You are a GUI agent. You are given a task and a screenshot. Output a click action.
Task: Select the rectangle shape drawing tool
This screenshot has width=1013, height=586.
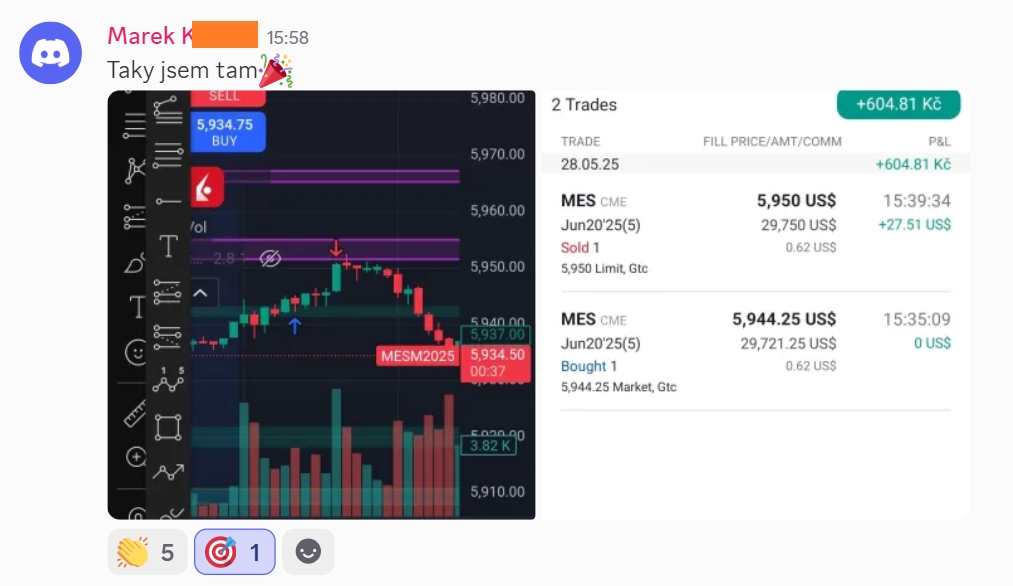(168, 427)
